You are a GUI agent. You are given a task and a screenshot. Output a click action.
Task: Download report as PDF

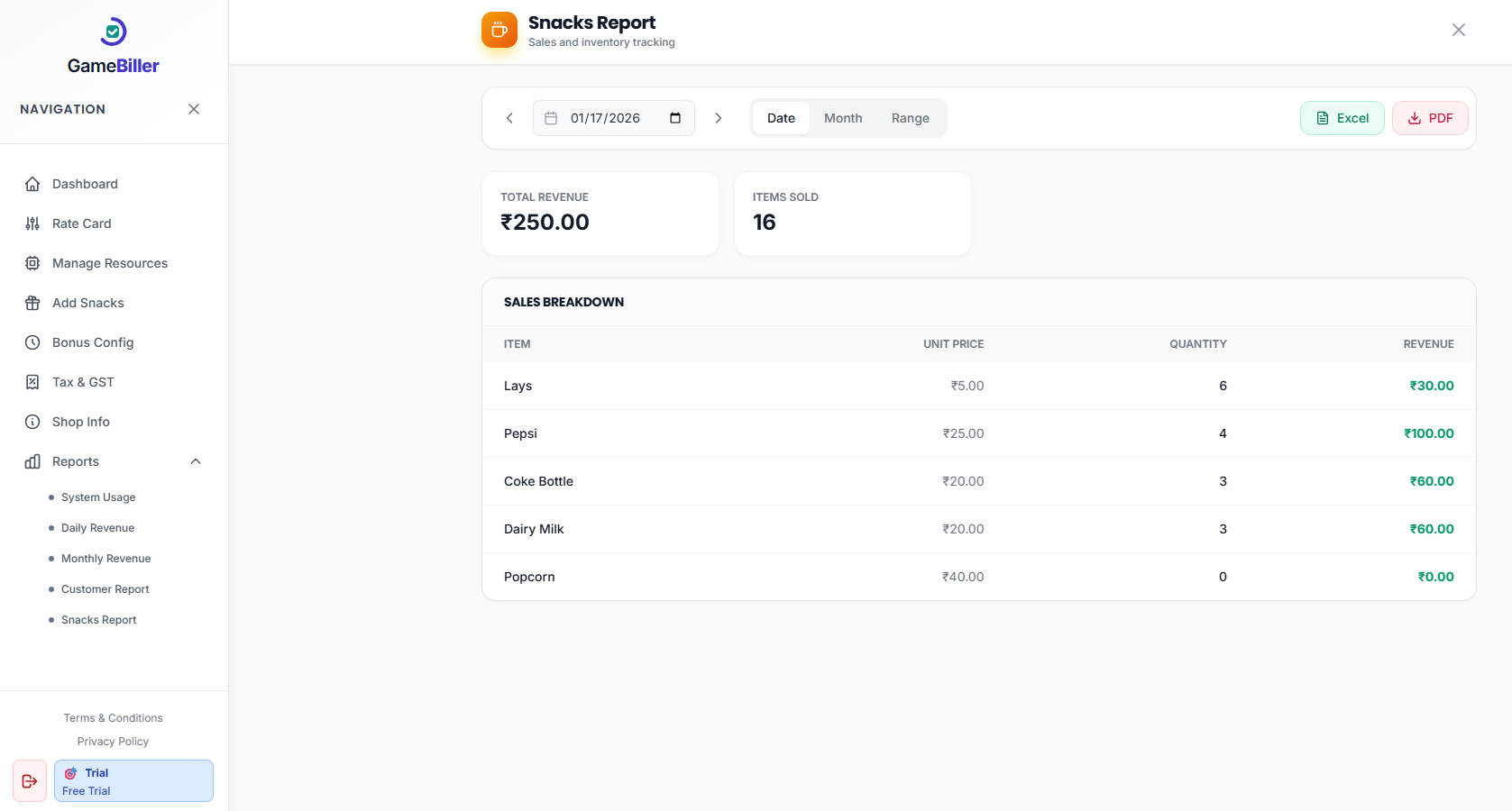[x=1430, y=118]
